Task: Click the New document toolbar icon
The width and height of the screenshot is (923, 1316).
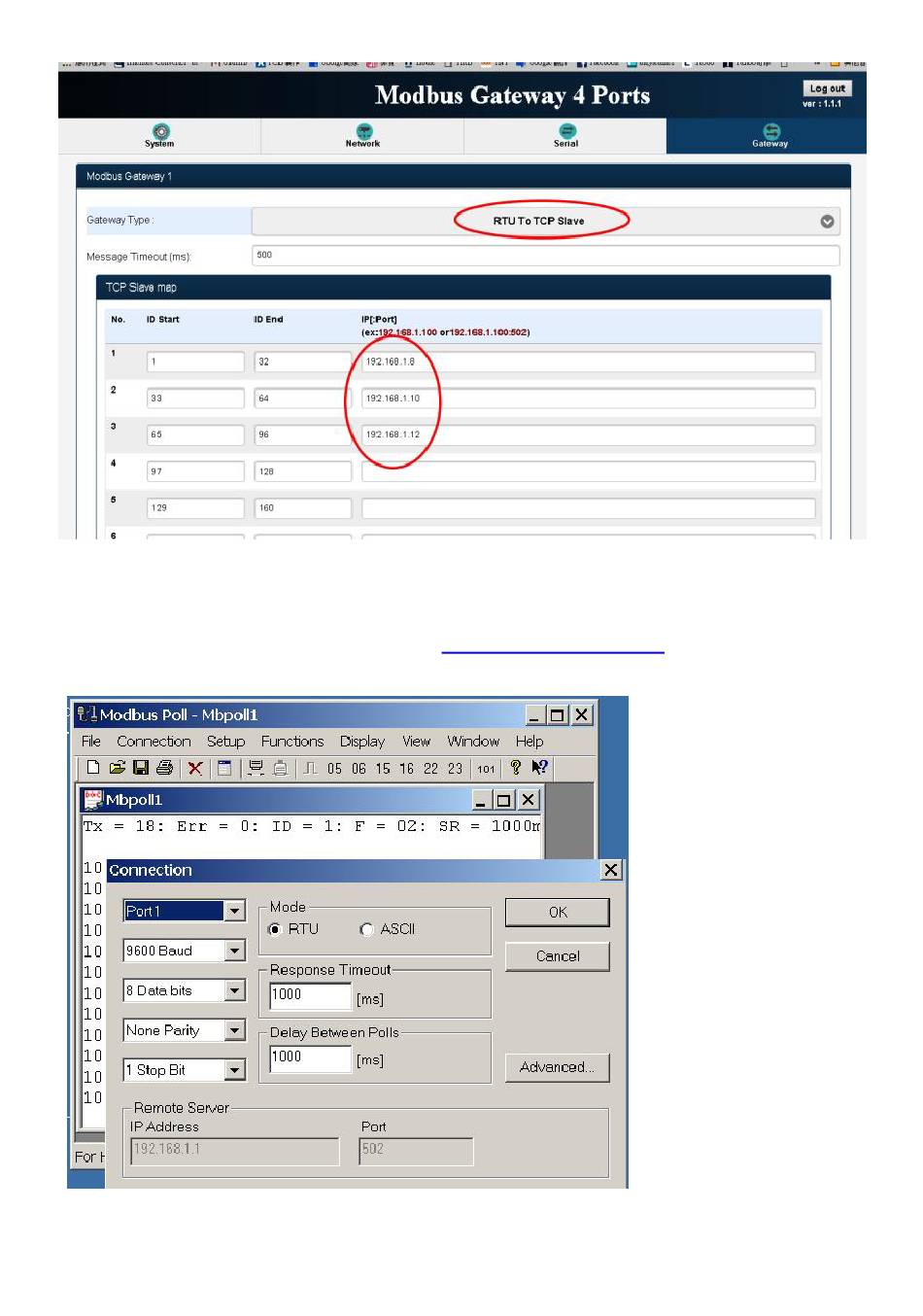Action: pos(93,768)
